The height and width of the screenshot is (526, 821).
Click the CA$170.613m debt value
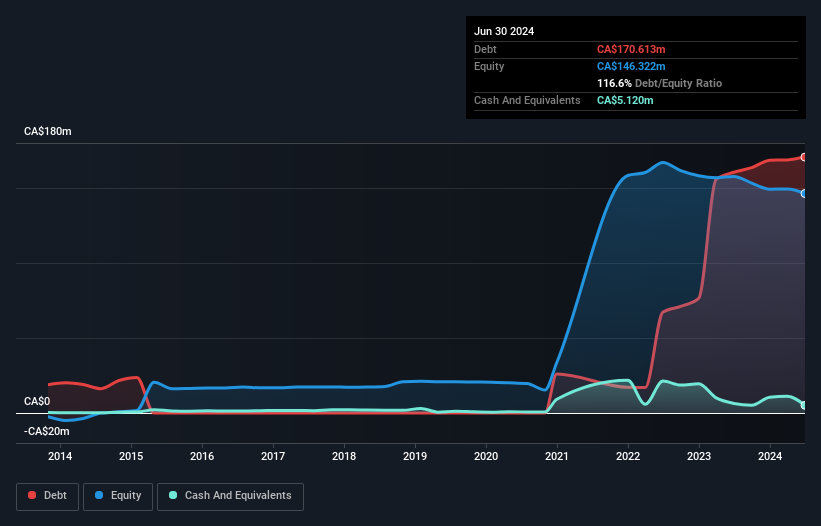pyautogui.click(x=631, y=49)
